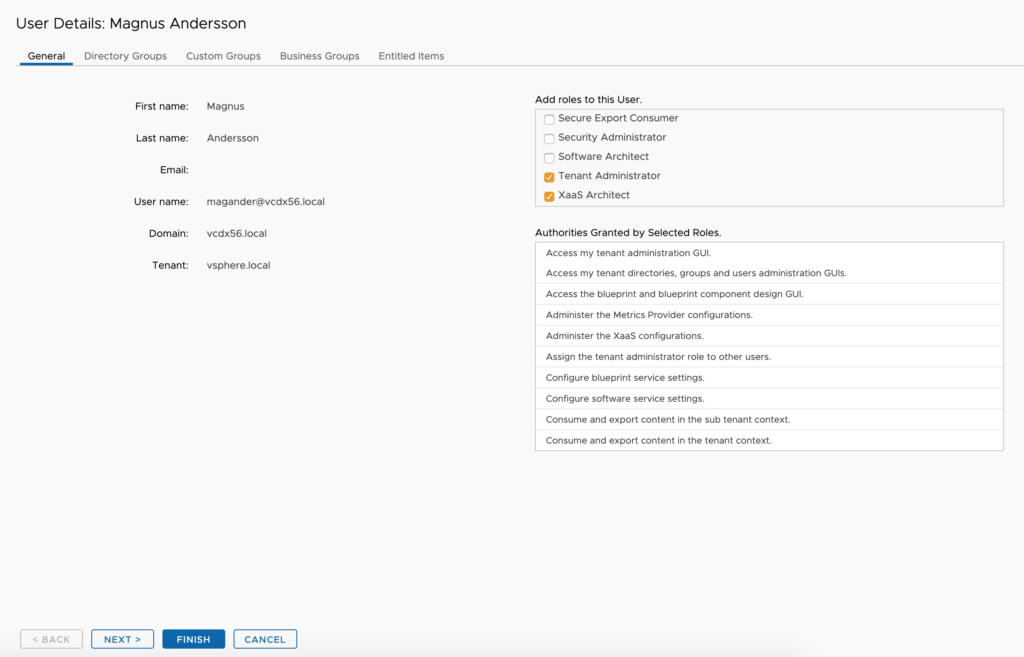Select 'Configure blueprint service settings' row

(625, 378)
